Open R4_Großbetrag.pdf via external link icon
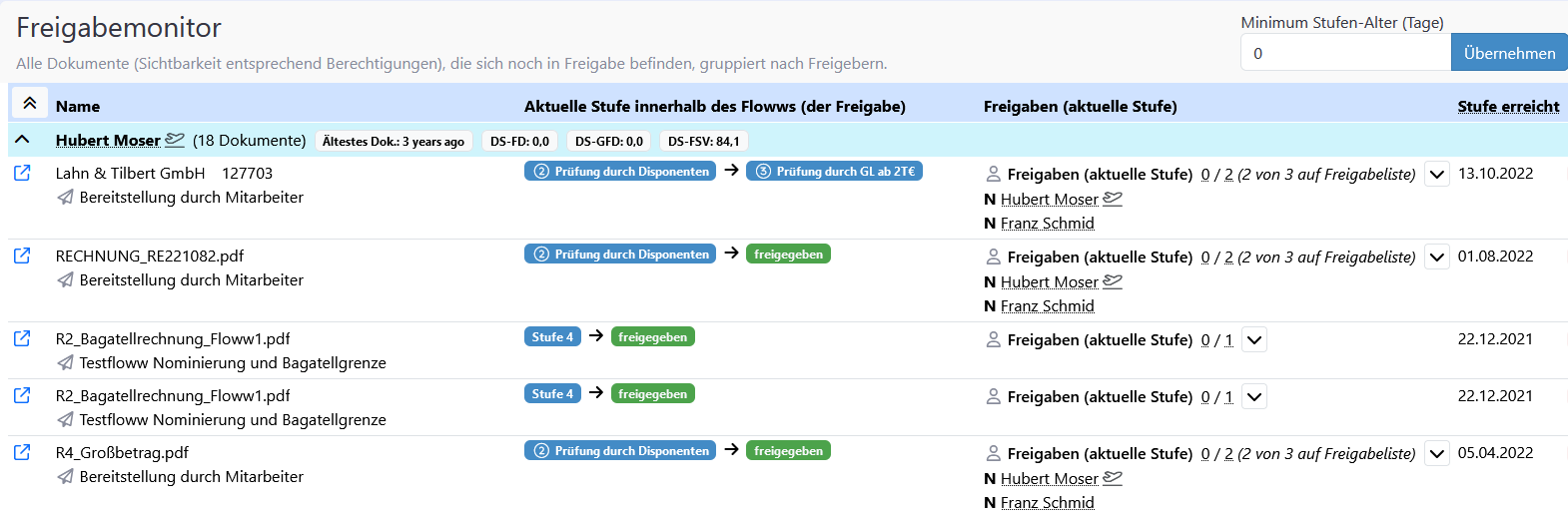 click(x=22, y=453)
